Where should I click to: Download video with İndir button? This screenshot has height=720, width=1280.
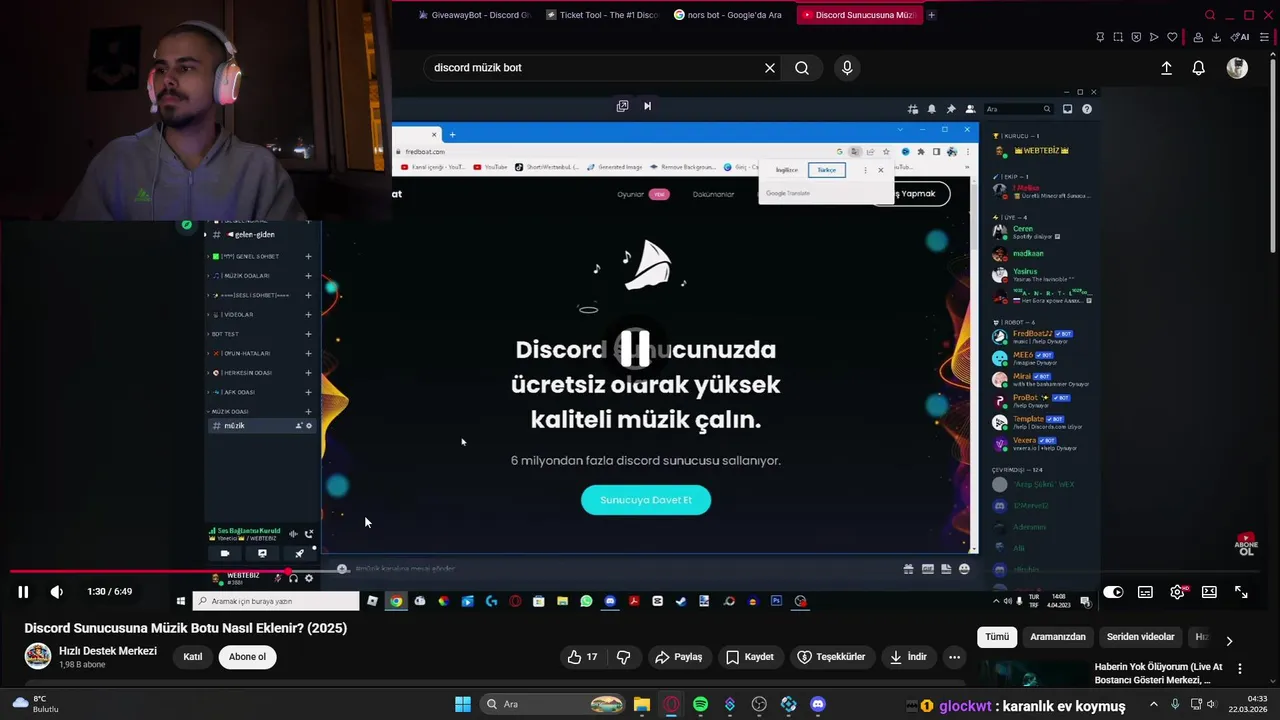pyautogui.click(x=909, y=657)
